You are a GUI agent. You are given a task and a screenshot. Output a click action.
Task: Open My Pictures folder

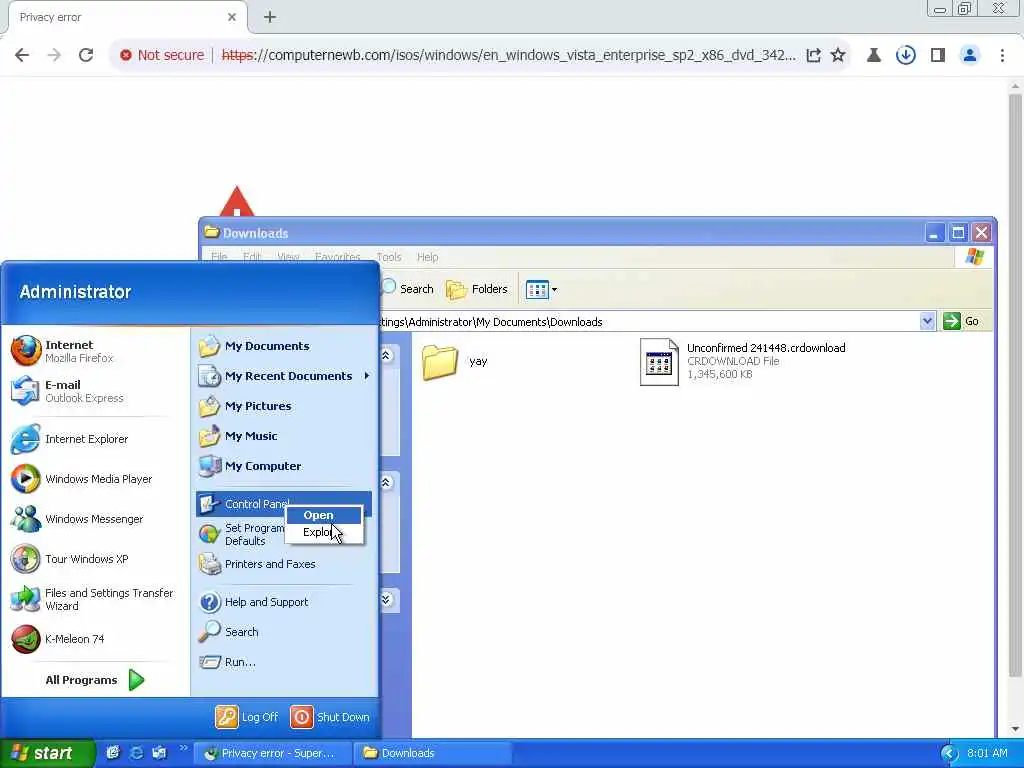pyautogui.click(x=284, y=406)
